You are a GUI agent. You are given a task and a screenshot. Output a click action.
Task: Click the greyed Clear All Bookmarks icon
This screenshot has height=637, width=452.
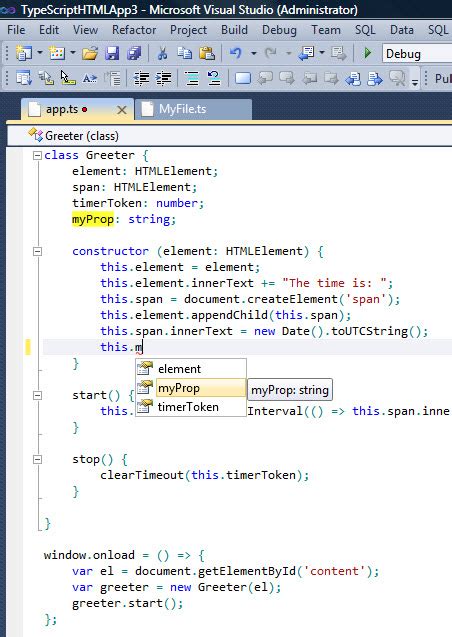click(397, 78)
